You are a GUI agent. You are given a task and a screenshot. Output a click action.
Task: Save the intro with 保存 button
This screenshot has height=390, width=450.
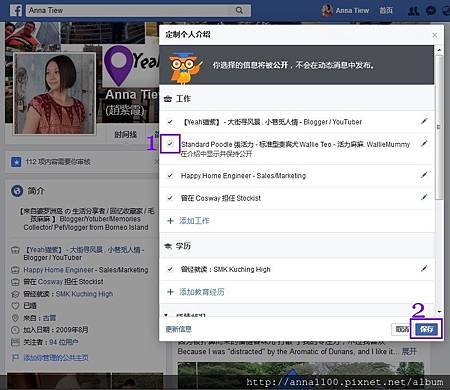(427, 329)
